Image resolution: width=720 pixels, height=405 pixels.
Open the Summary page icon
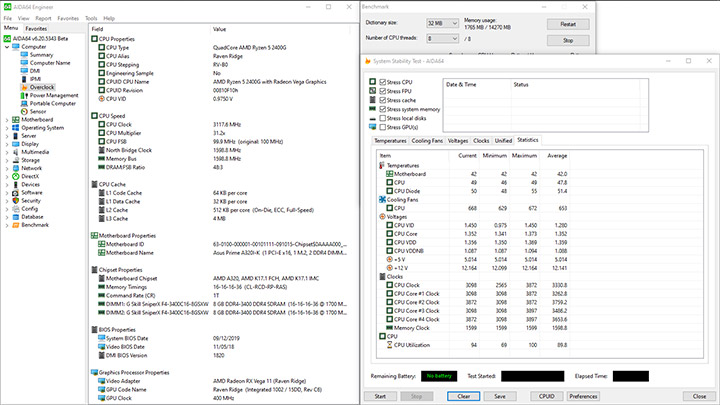pyautogui.click(x=24, y=55)
